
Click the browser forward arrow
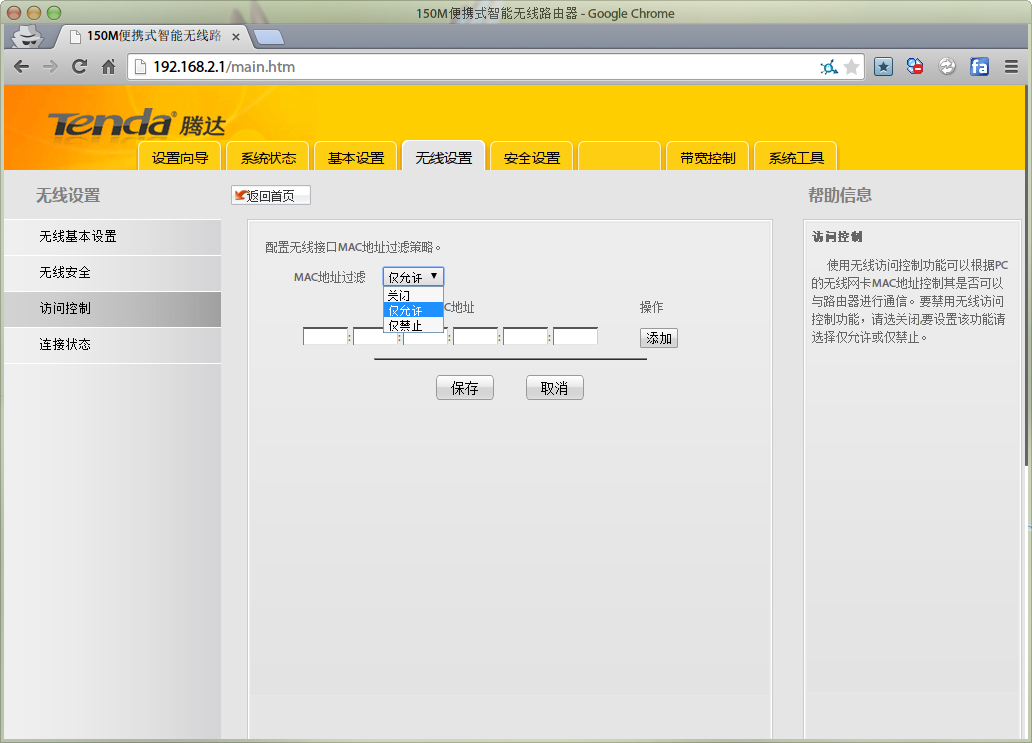(50, 66)
